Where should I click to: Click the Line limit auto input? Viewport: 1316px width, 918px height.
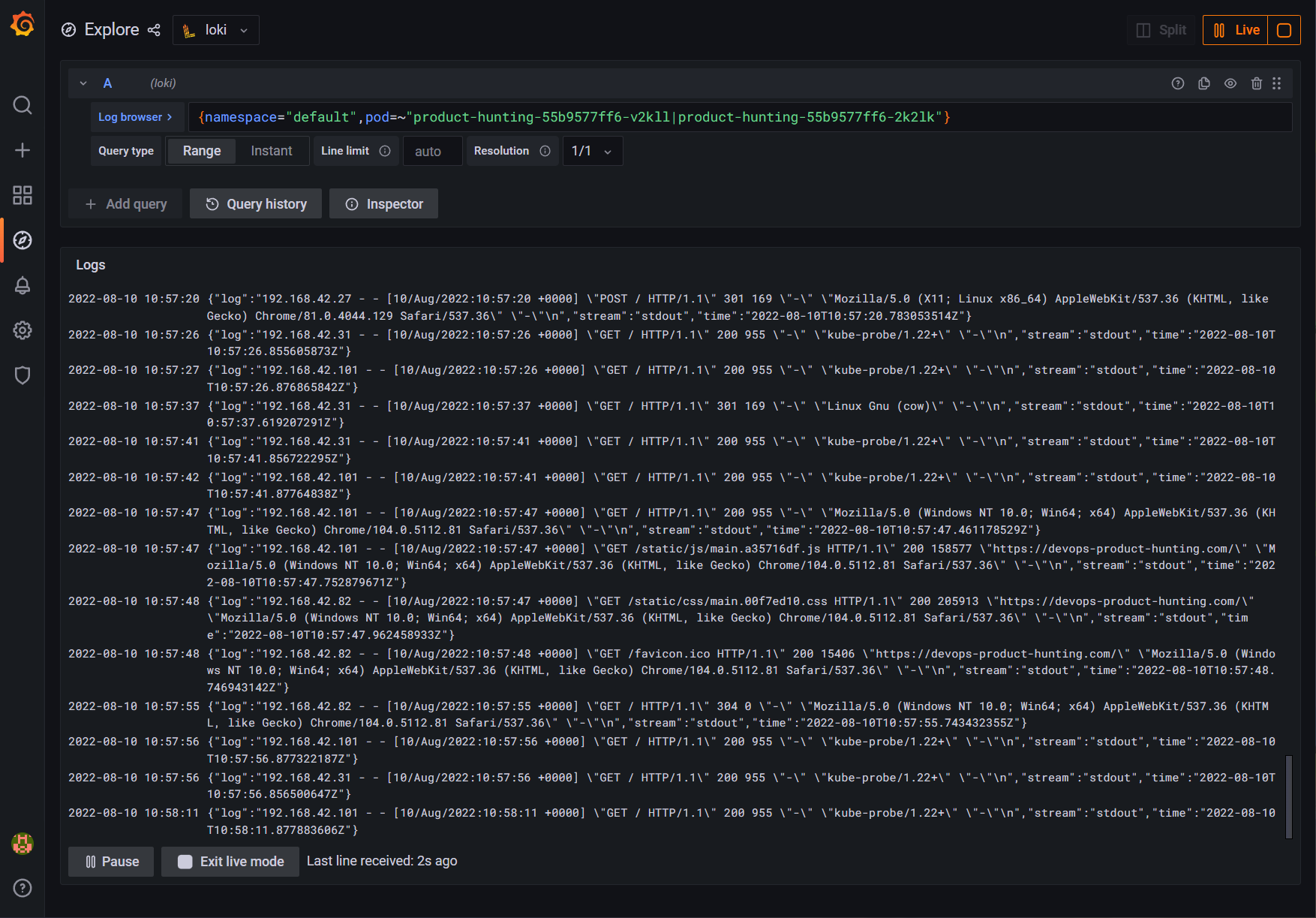[x=433, y=151]
